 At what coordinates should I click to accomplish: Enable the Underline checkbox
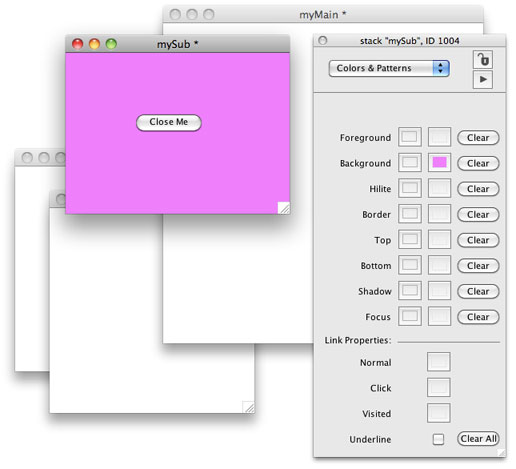(x=438, y=439)
